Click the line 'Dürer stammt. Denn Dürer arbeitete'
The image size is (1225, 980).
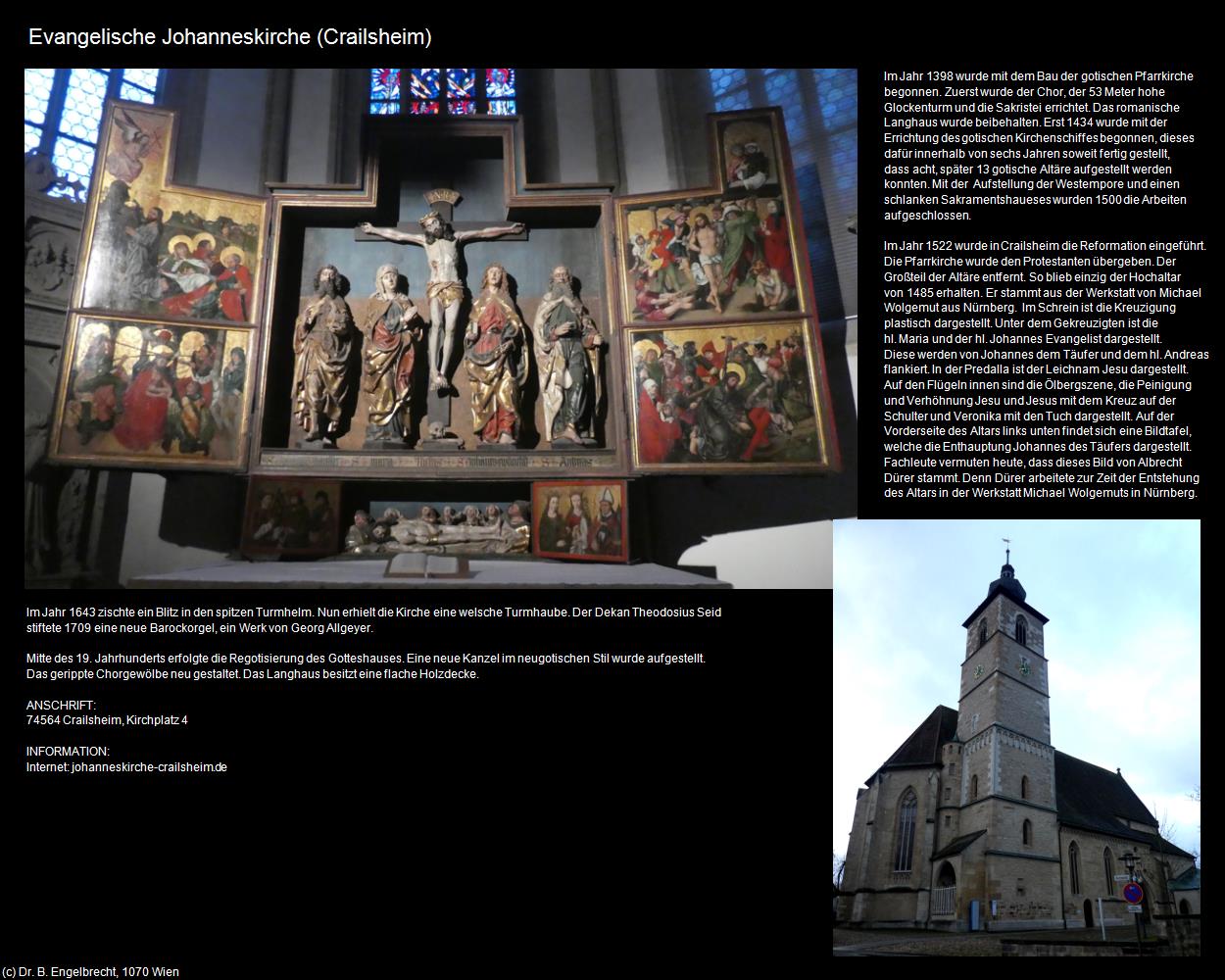[1040, 478]
